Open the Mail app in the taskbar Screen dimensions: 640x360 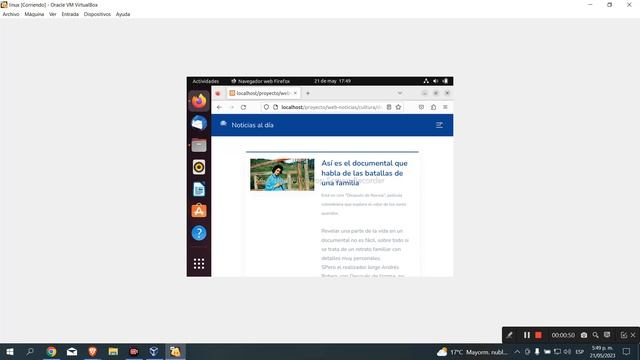72,351
